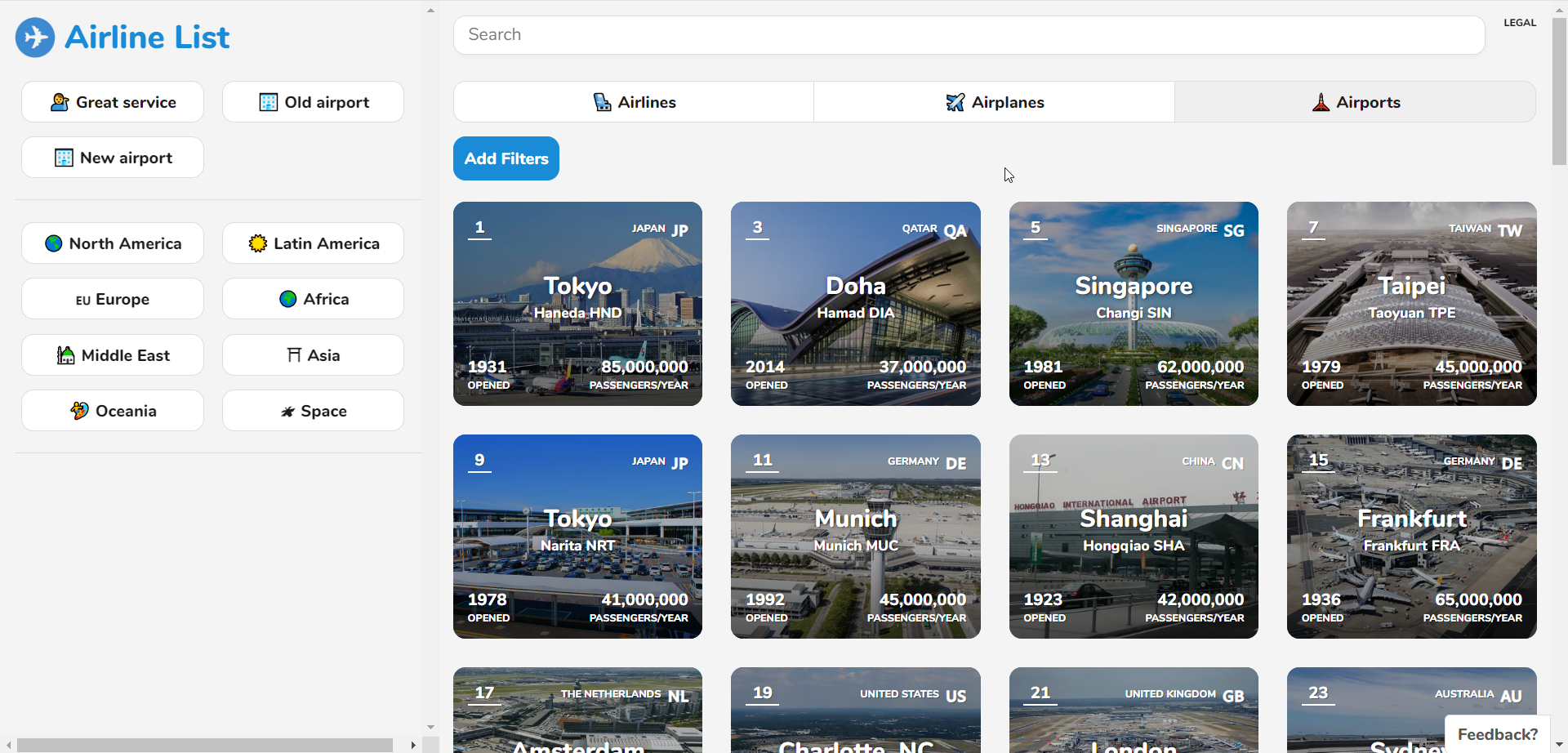Open the Amsterdam airport card ranked 17
The height and width of the screenshot is (753, 1568).
[577, 710]
